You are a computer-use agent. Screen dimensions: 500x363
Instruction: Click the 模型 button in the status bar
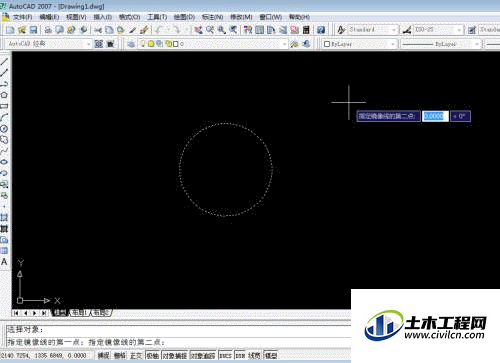tap(271, 356)
